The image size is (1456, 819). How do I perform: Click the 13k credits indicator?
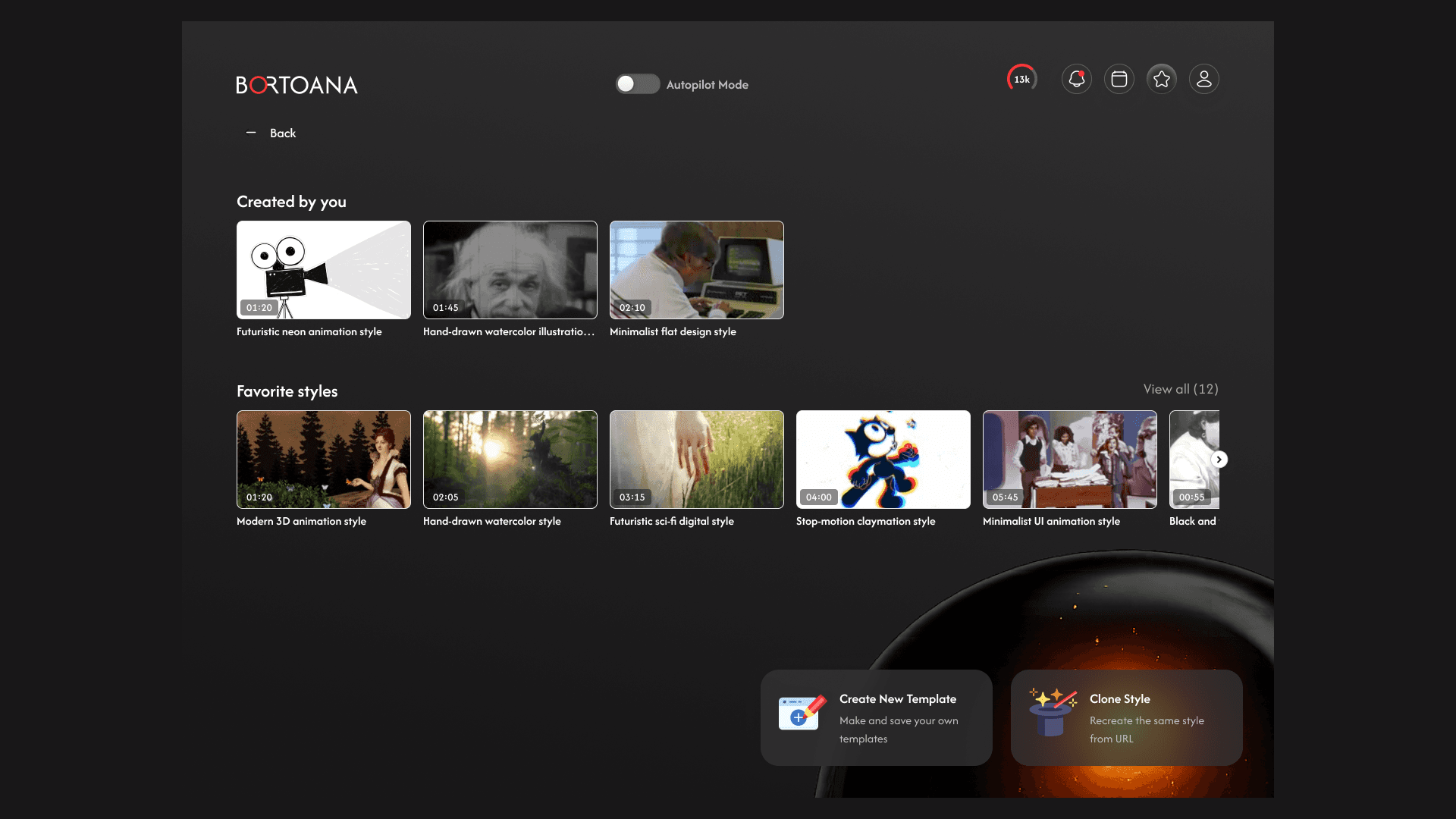coord(1021,79)
